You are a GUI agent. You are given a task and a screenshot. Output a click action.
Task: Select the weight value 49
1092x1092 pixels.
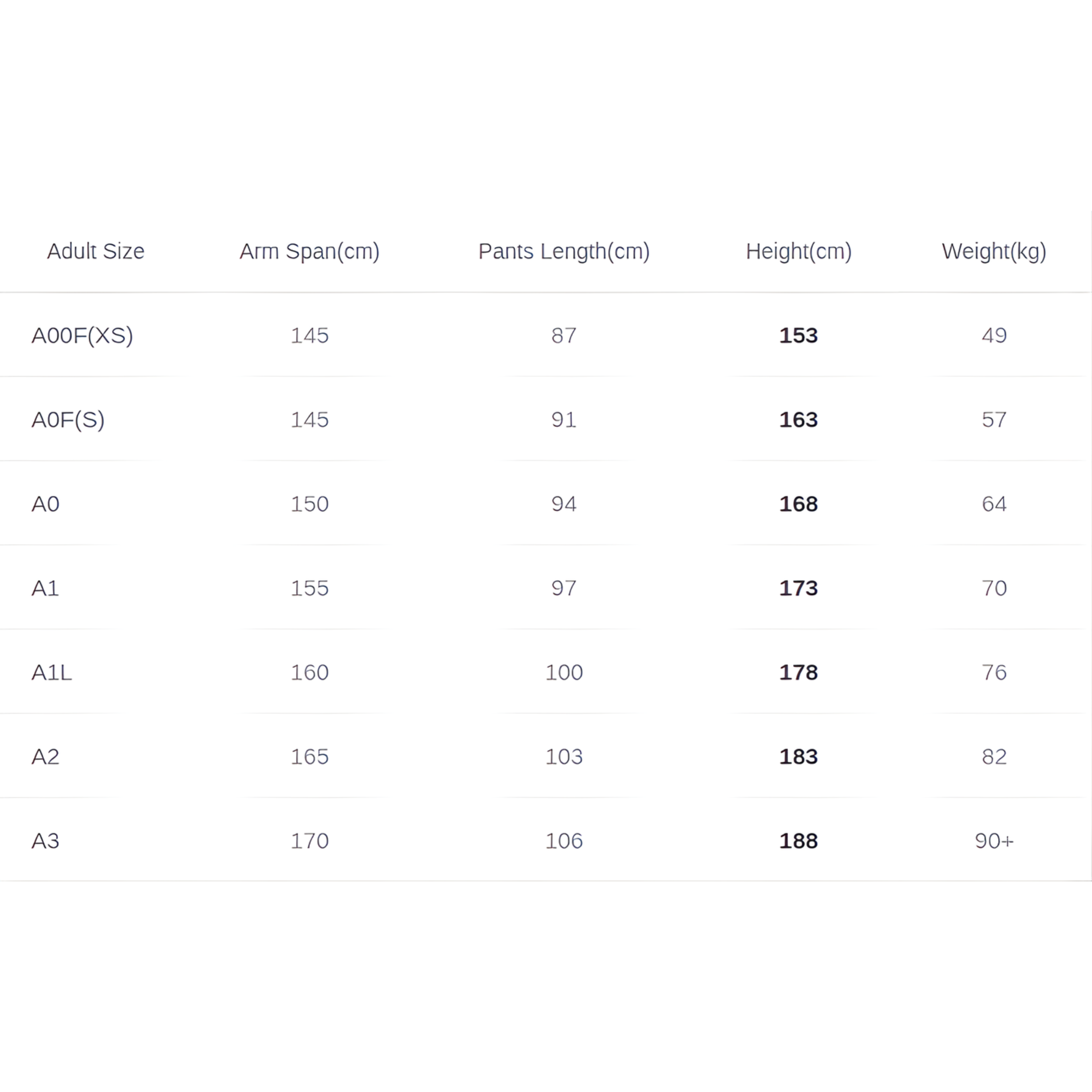(x=994, y=335)
